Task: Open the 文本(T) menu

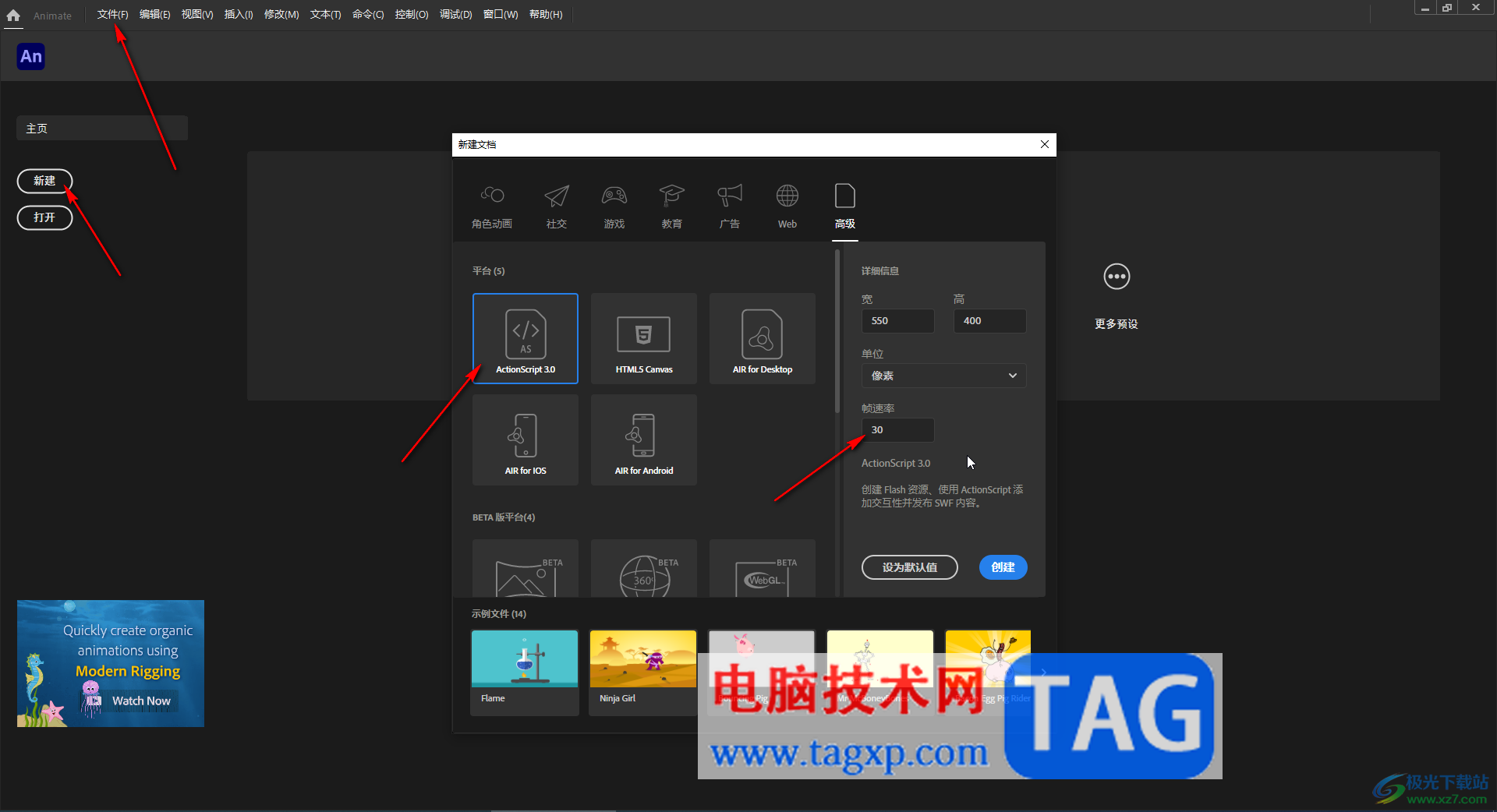Action: pyautogui.click(x=325, y=15)
